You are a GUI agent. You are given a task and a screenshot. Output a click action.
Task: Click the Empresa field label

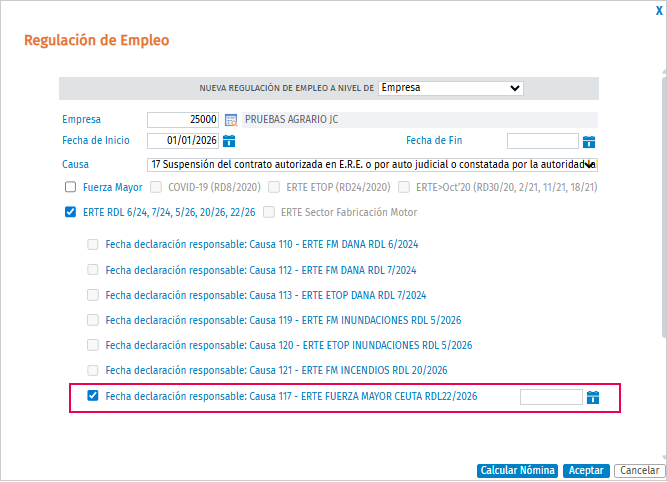tap(82, 119)
